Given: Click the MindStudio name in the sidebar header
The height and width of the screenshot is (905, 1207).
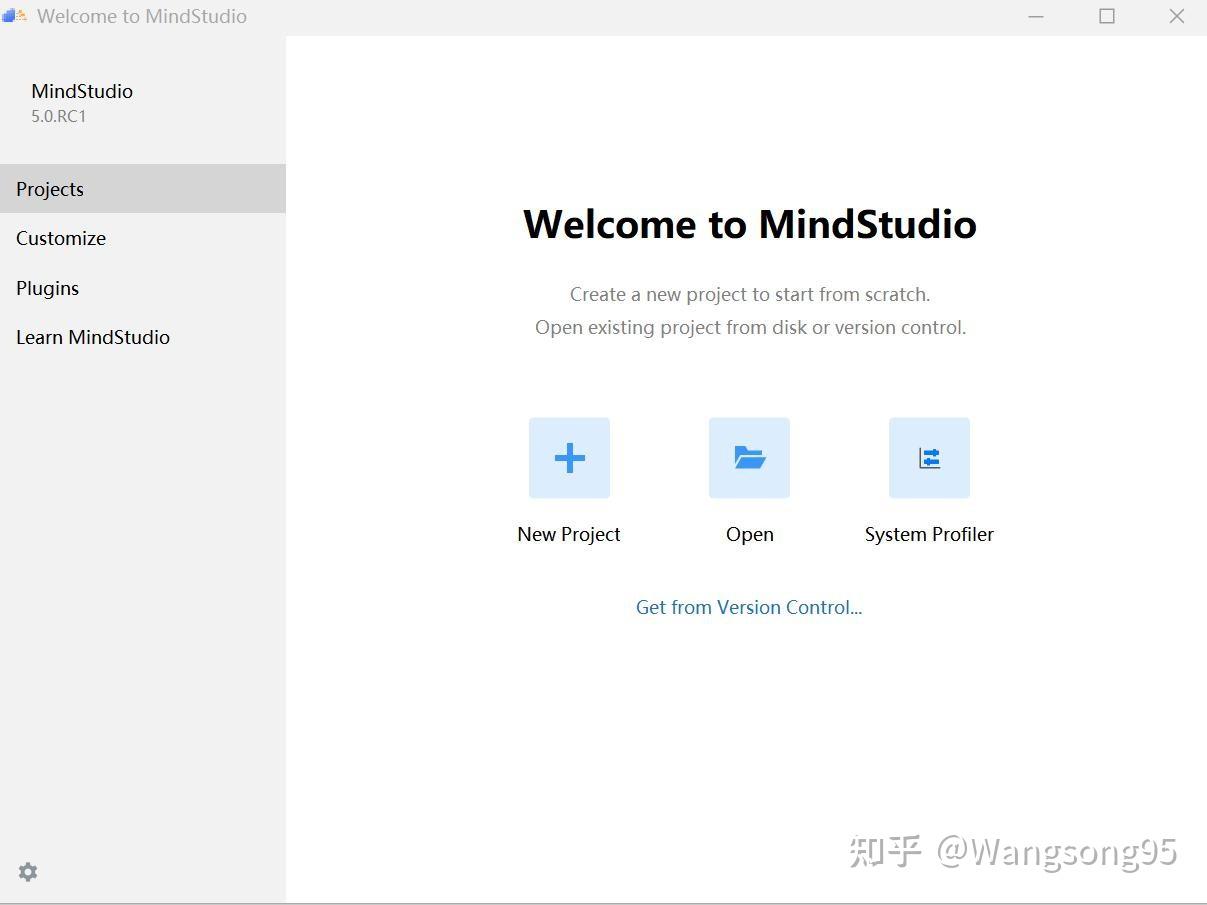Looking at the screenshot, I should pos(82,91).
